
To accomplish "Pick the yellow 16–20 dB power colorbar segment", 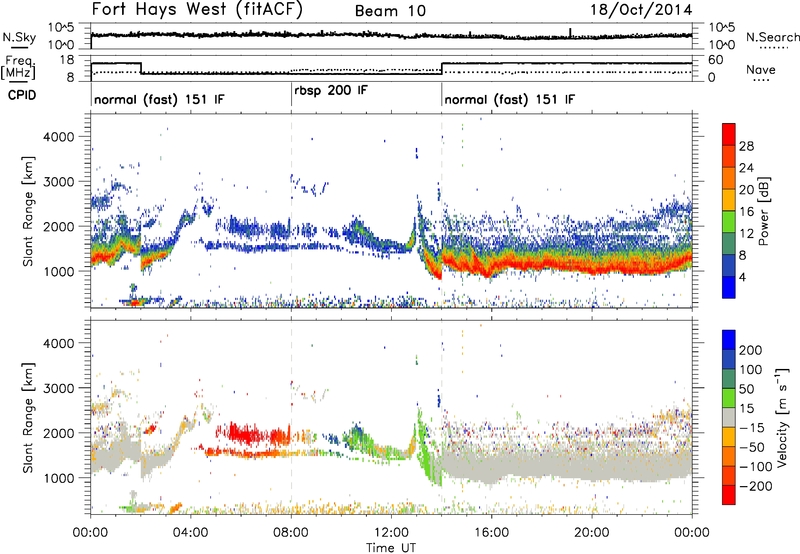I will 729,199.
